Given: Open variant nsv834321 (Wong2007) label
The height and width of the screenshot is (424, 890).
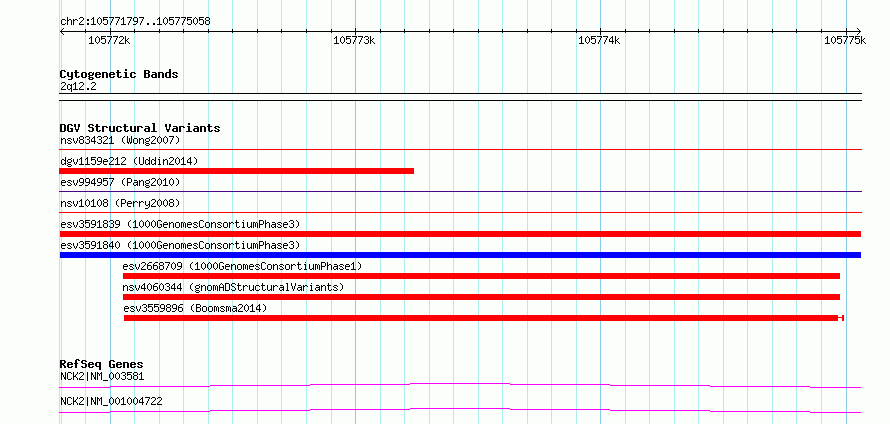Looking at the screenshot, I should click(x=120, y=140).
